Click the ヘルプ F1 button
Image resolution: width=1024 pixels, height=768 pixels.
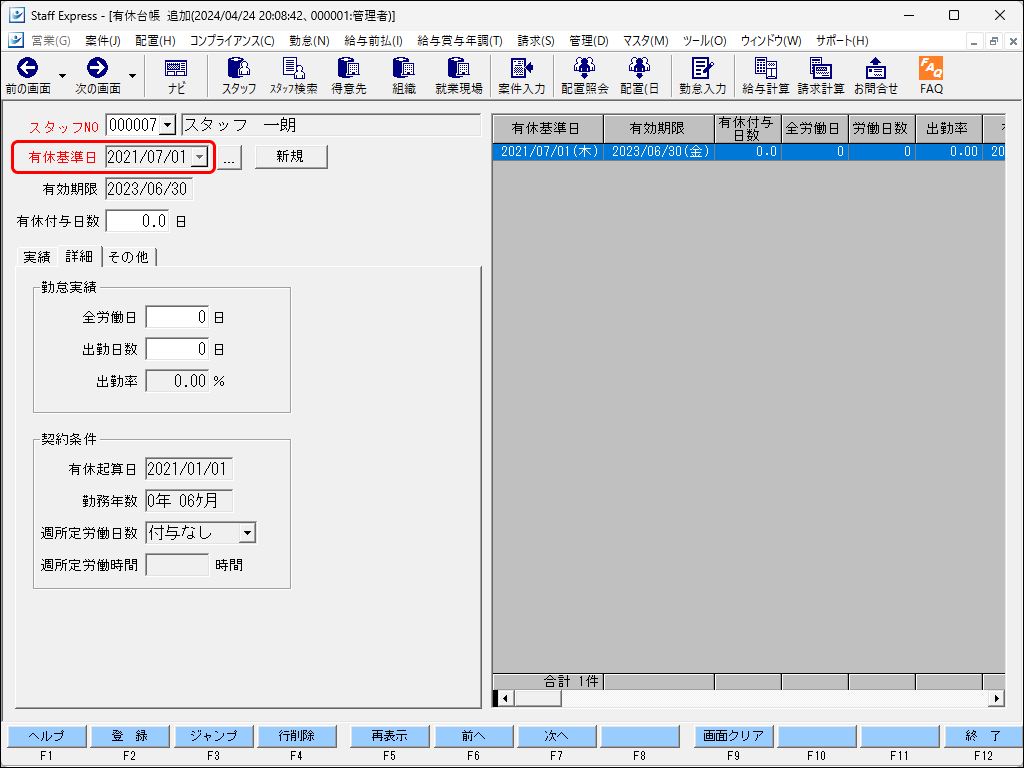[46, 736]
